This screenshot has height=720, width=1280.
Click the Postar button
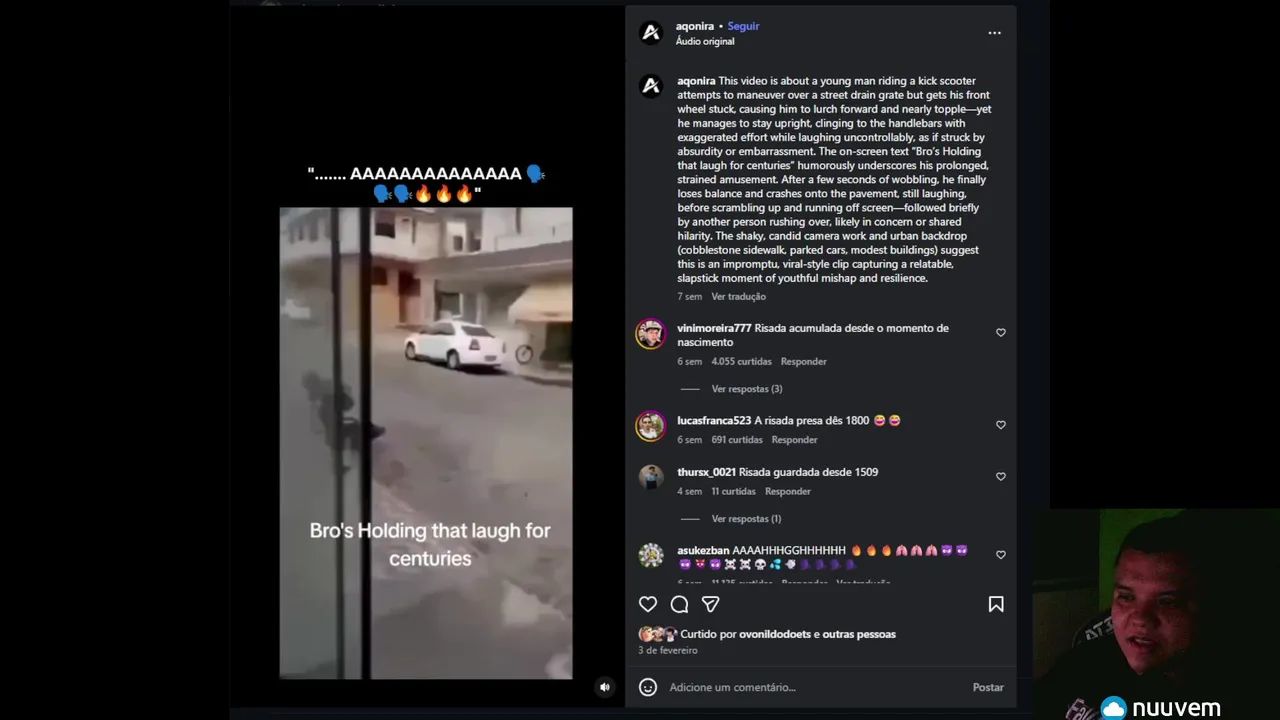pyautogui.click(x=988, y=687)
